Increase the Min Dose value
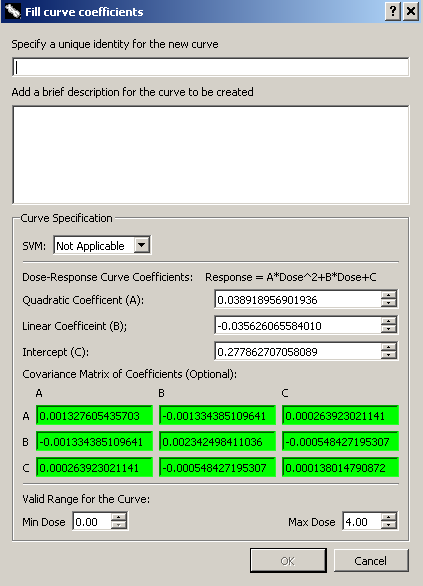 119,517
